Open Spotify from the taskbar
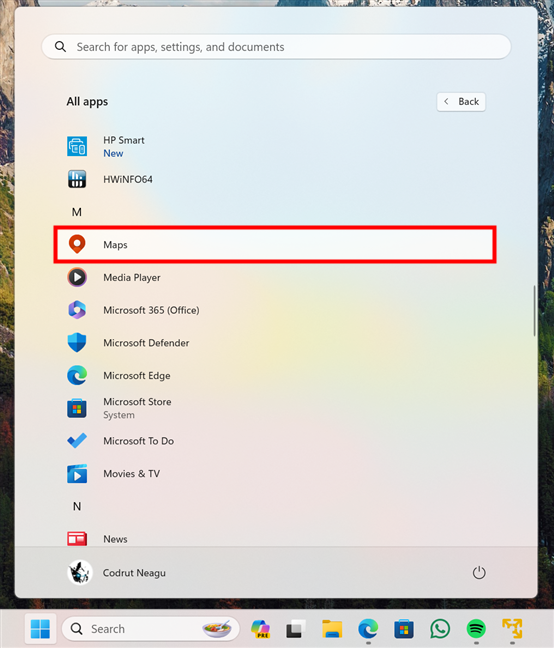 (x=476, y=629)
